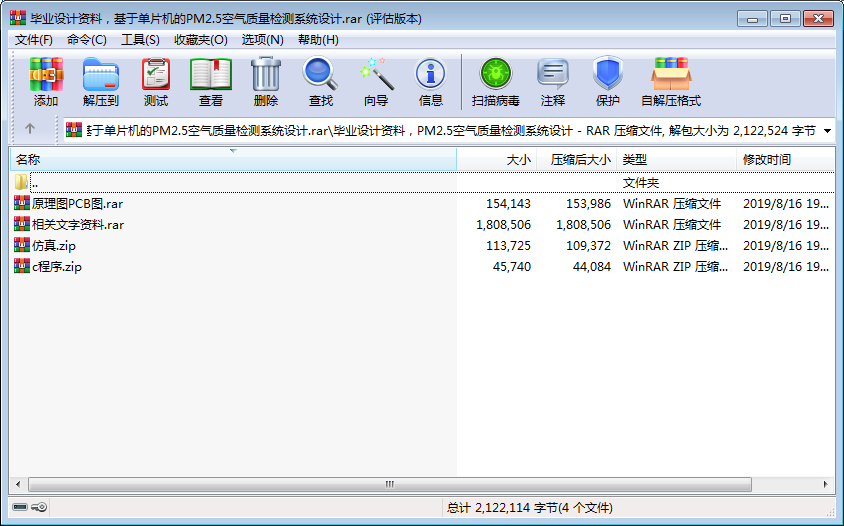Click the Delete (删除) trash icon
The width and height of the screenshot is (844, 526).
pyautogui.click(x=266, y=74)
